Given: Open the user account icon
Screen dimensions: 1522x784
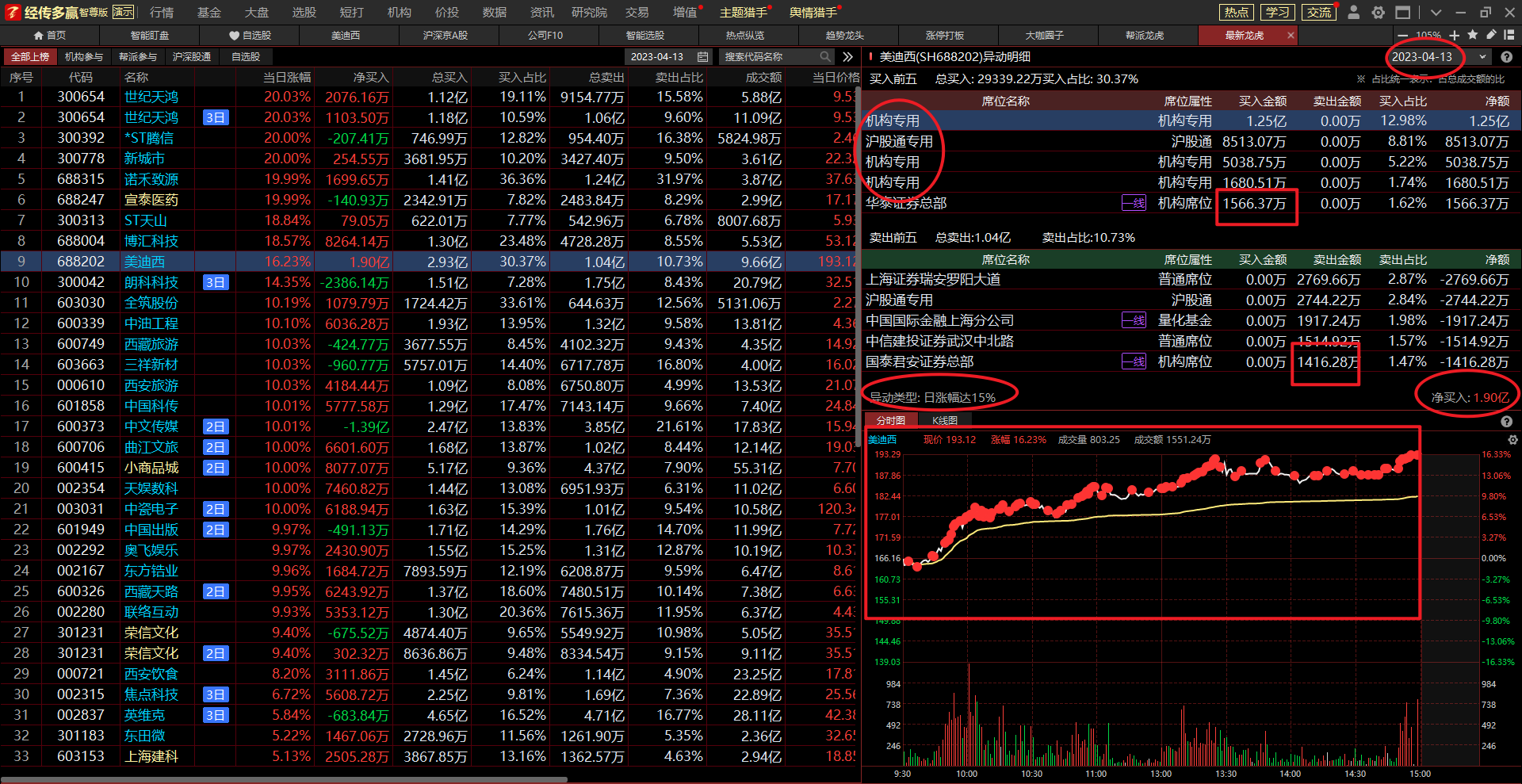Looking at the screenshot, I should 1354,12.
